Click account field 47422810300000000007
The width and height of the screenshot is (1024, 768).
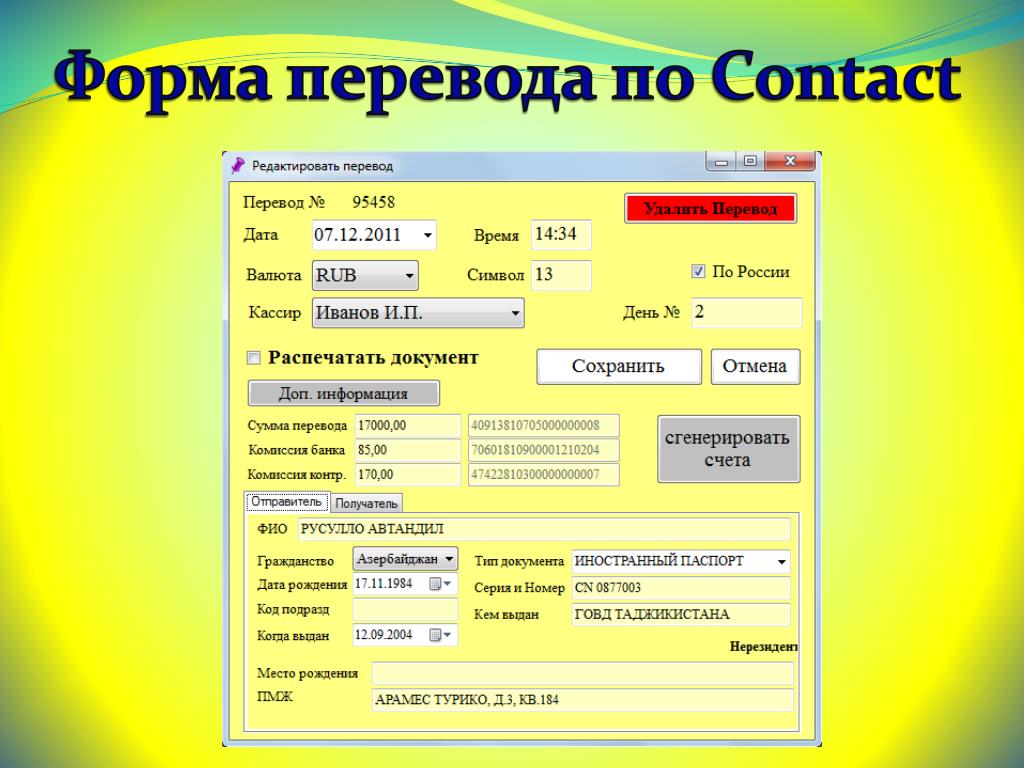pos(543,474)
